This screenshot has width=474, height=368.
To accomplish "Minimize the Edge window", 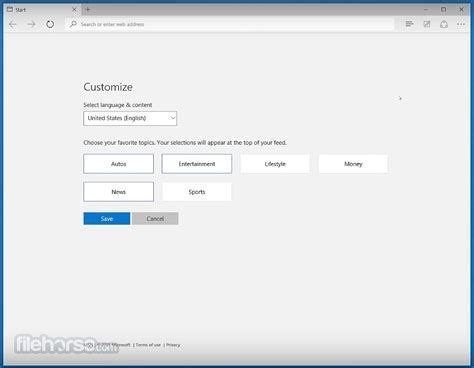I will point(426,10).
